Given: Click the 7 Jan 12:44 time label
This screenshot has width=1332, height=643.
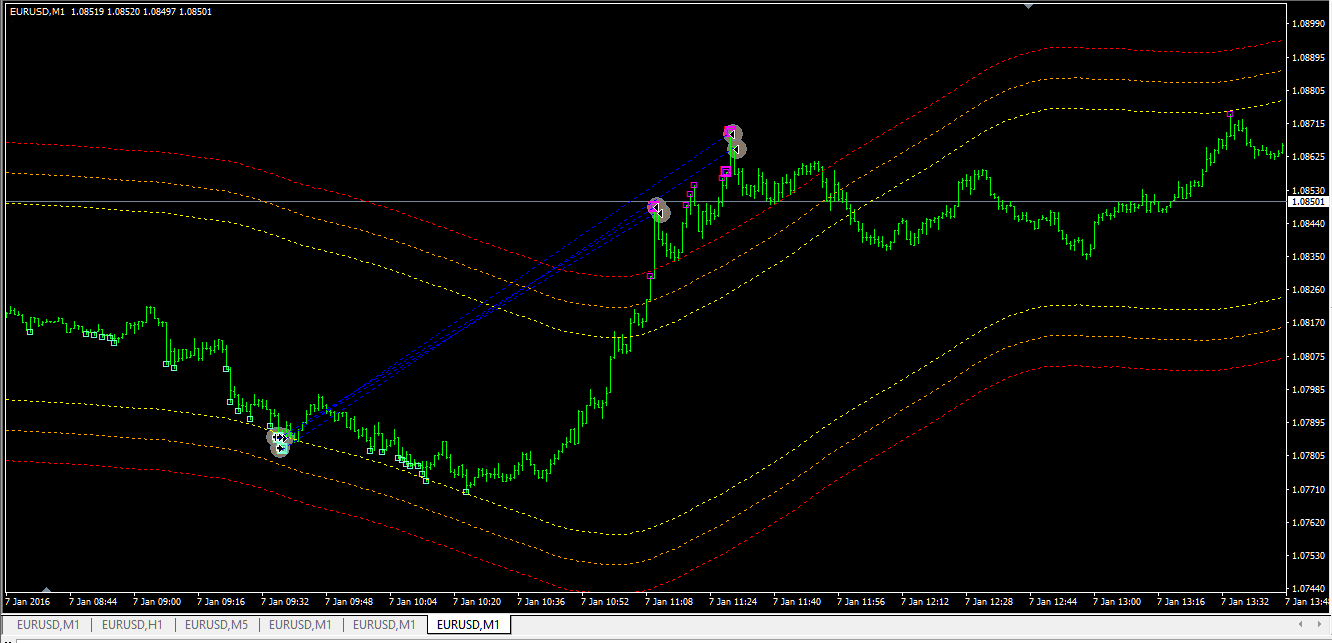Looking at the screenshot, I should pyautogui.click(x=1053, y=602).
